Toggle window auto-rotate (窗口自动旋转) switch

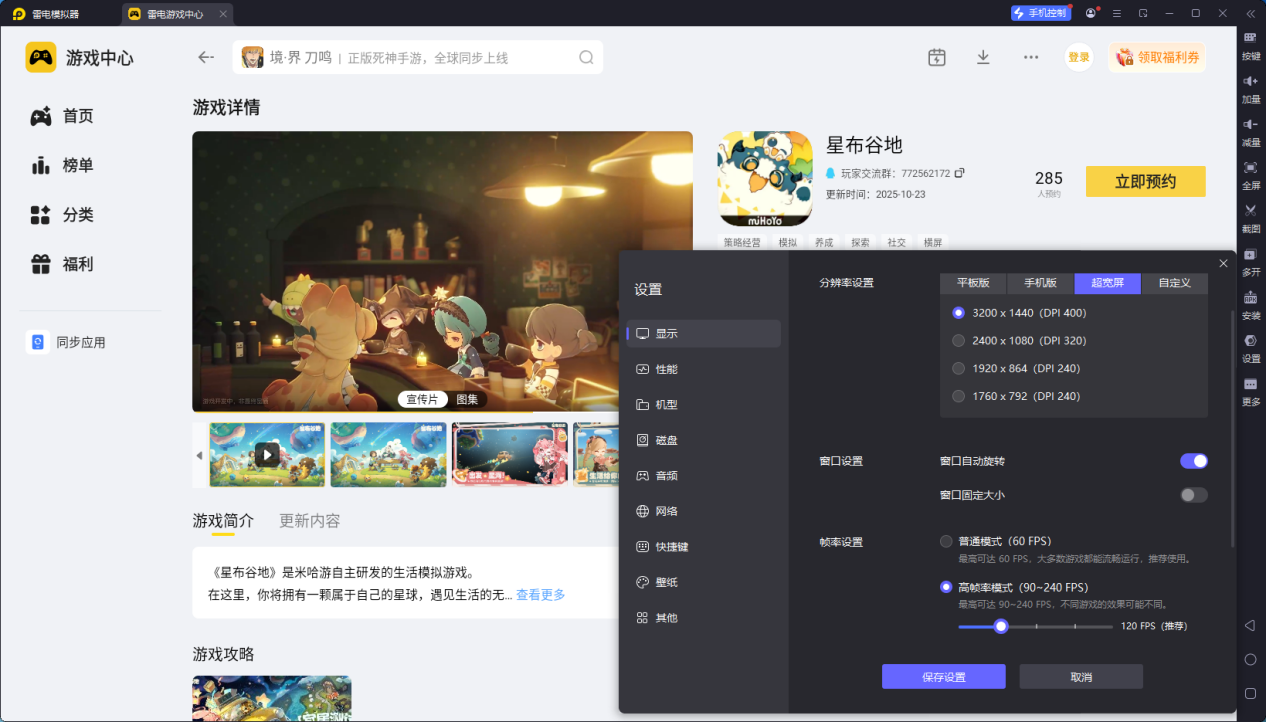tap(1193, 461)
